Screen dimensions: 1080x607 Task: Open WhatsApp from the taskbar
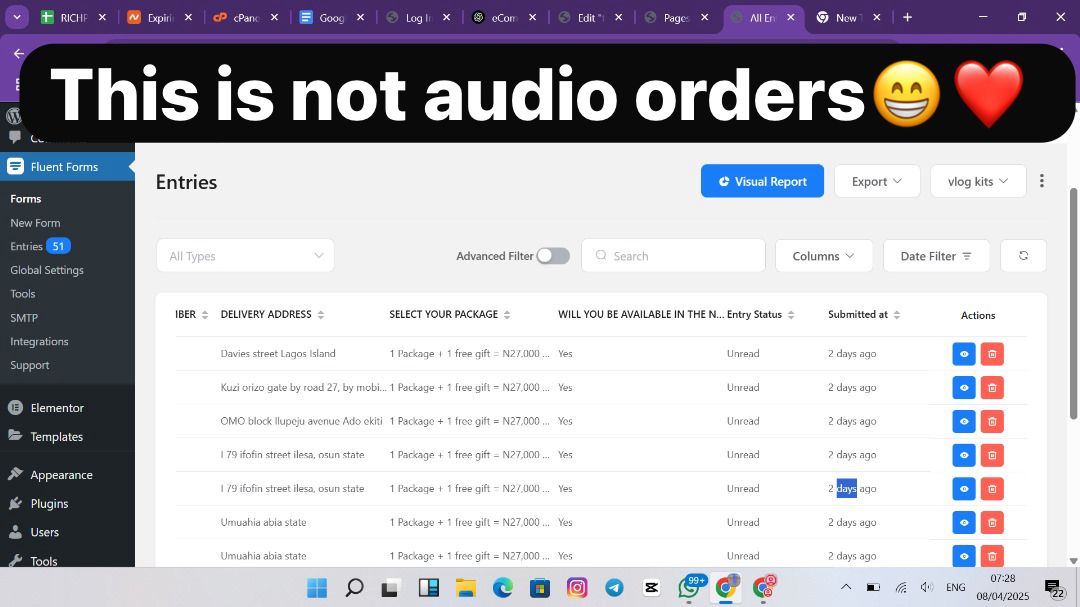[x=689, y=587]
